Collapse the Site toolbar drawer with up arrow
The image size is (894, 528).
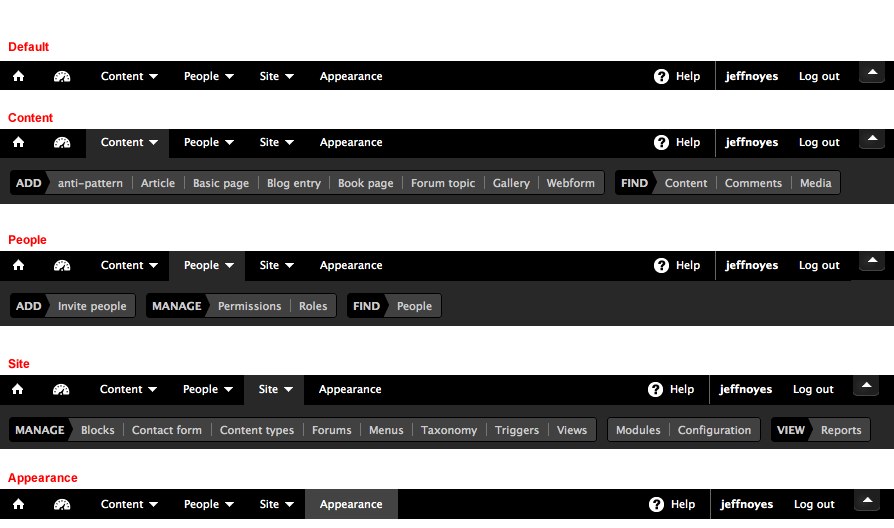pos(866,385)
